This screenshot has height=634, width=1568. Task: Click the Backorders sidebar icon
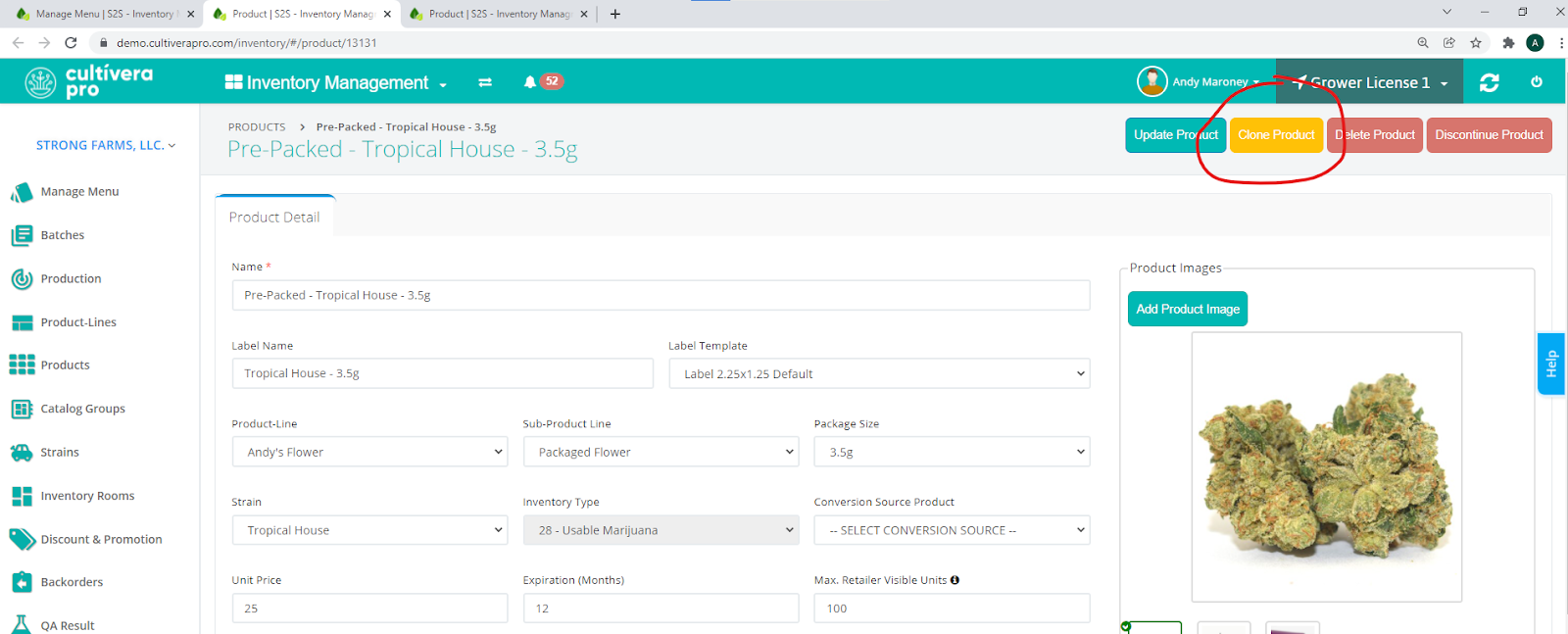pyautogui.click(x=22, y=582)
